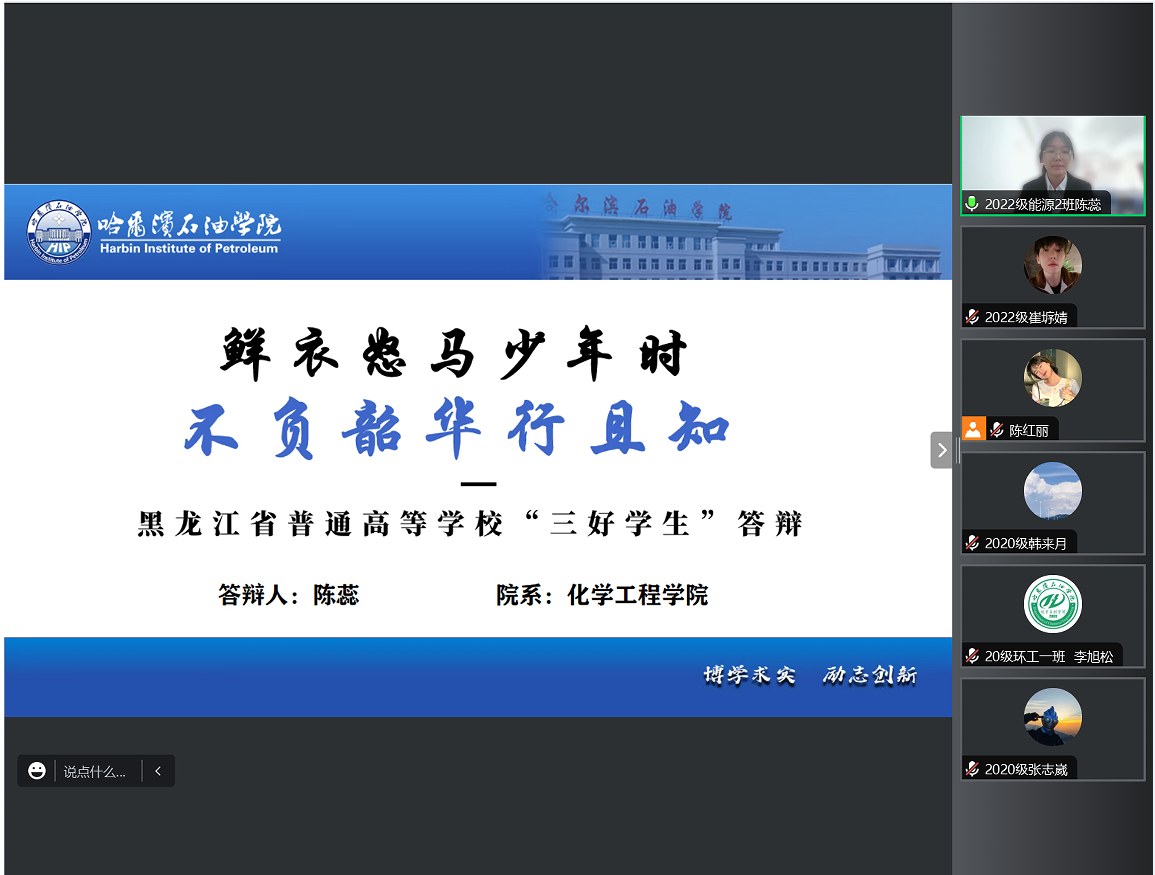Click the name label 陈红丽

tap(1029, 431)
